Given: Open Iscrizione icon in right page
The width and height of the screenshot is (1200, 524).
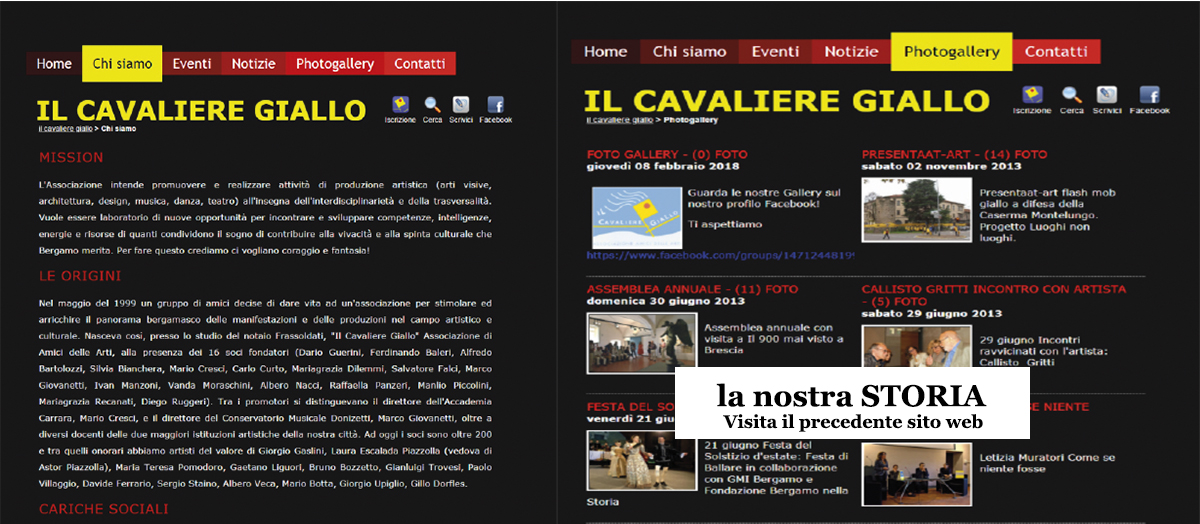Looking at the screenshot, I should (x=1032, y=95).
